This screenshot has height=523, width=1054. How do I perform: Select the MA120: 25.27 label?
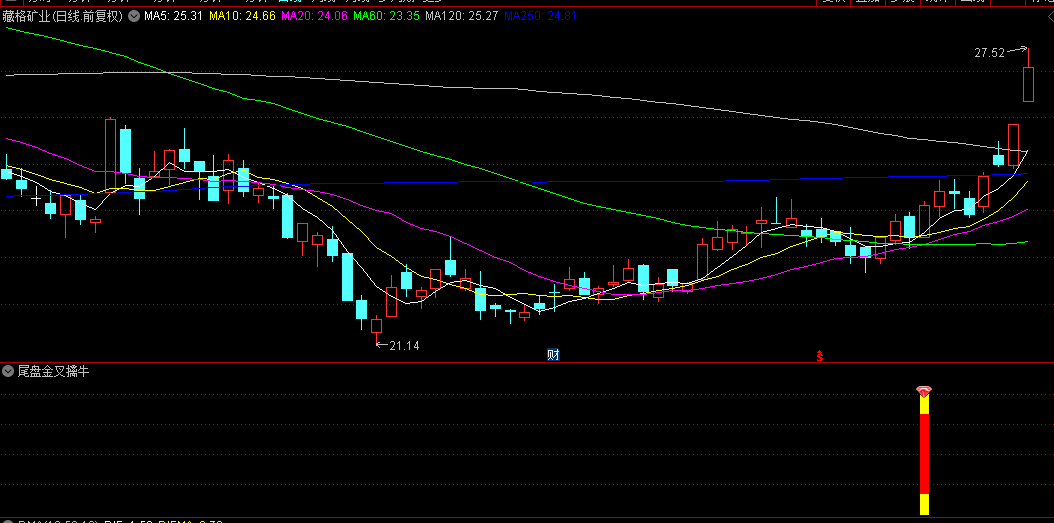462,15
